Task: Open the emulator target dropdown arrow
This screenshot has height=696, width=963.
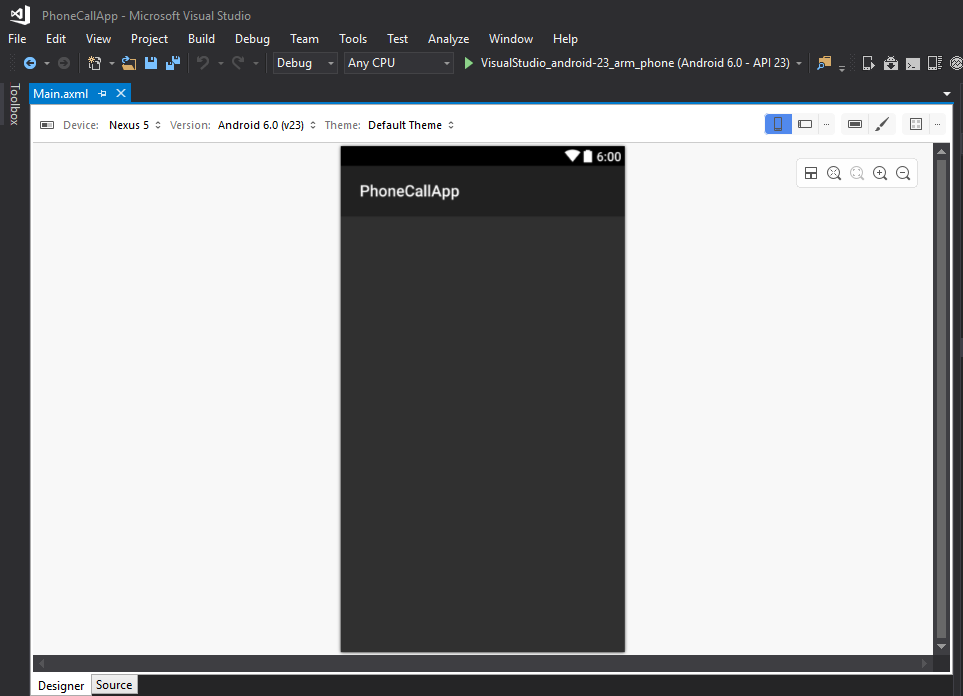Action: point(799,63)
